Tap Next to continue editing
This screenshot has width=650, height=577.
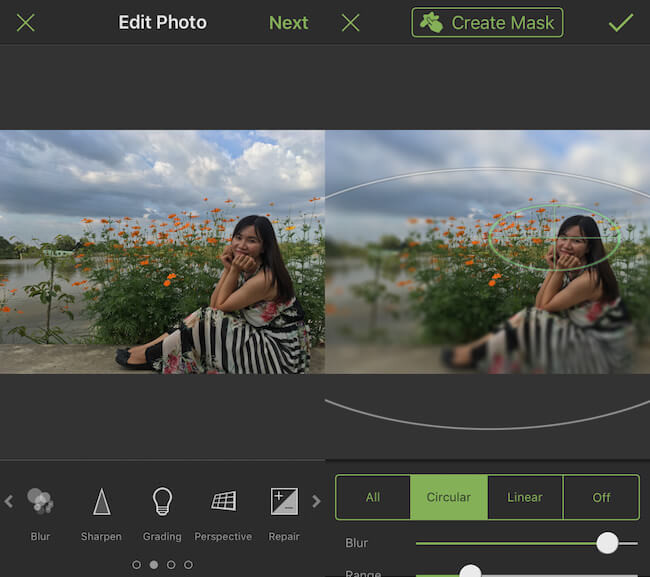[x=289, y=23]
